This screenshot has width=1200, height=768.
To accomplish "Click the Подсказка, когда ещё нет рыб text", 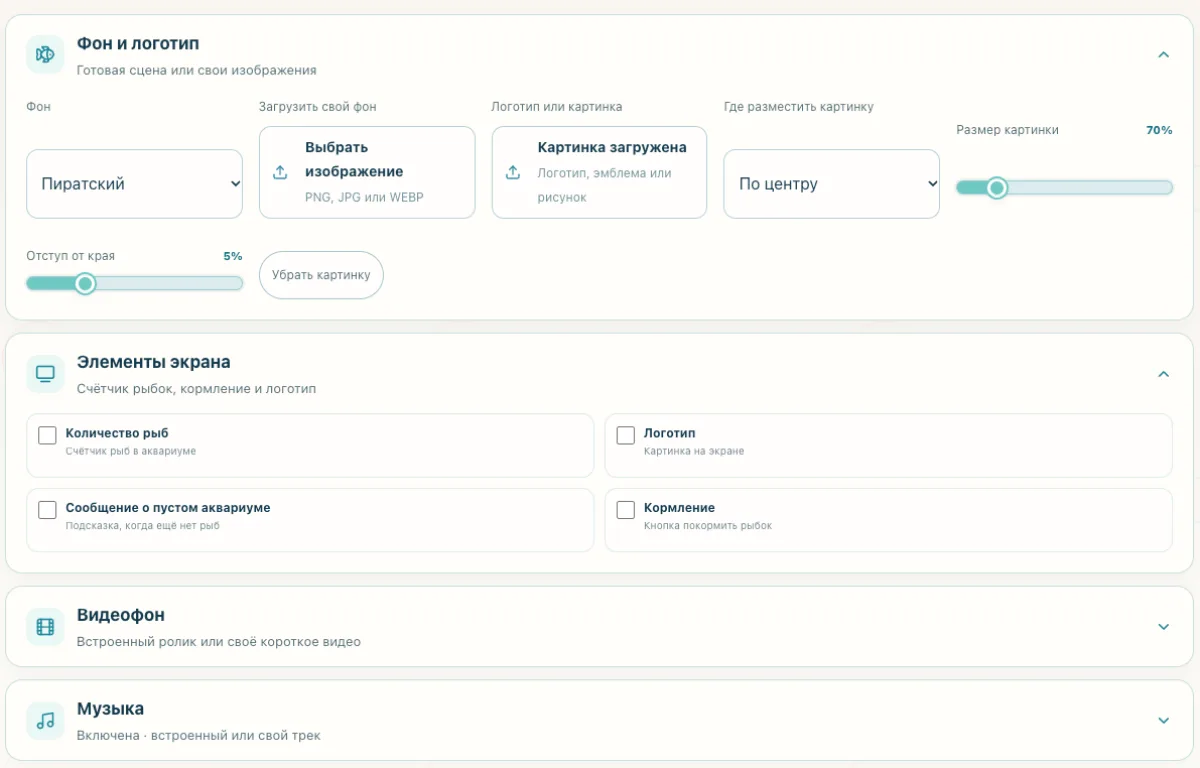I will (x=143, y=526).
